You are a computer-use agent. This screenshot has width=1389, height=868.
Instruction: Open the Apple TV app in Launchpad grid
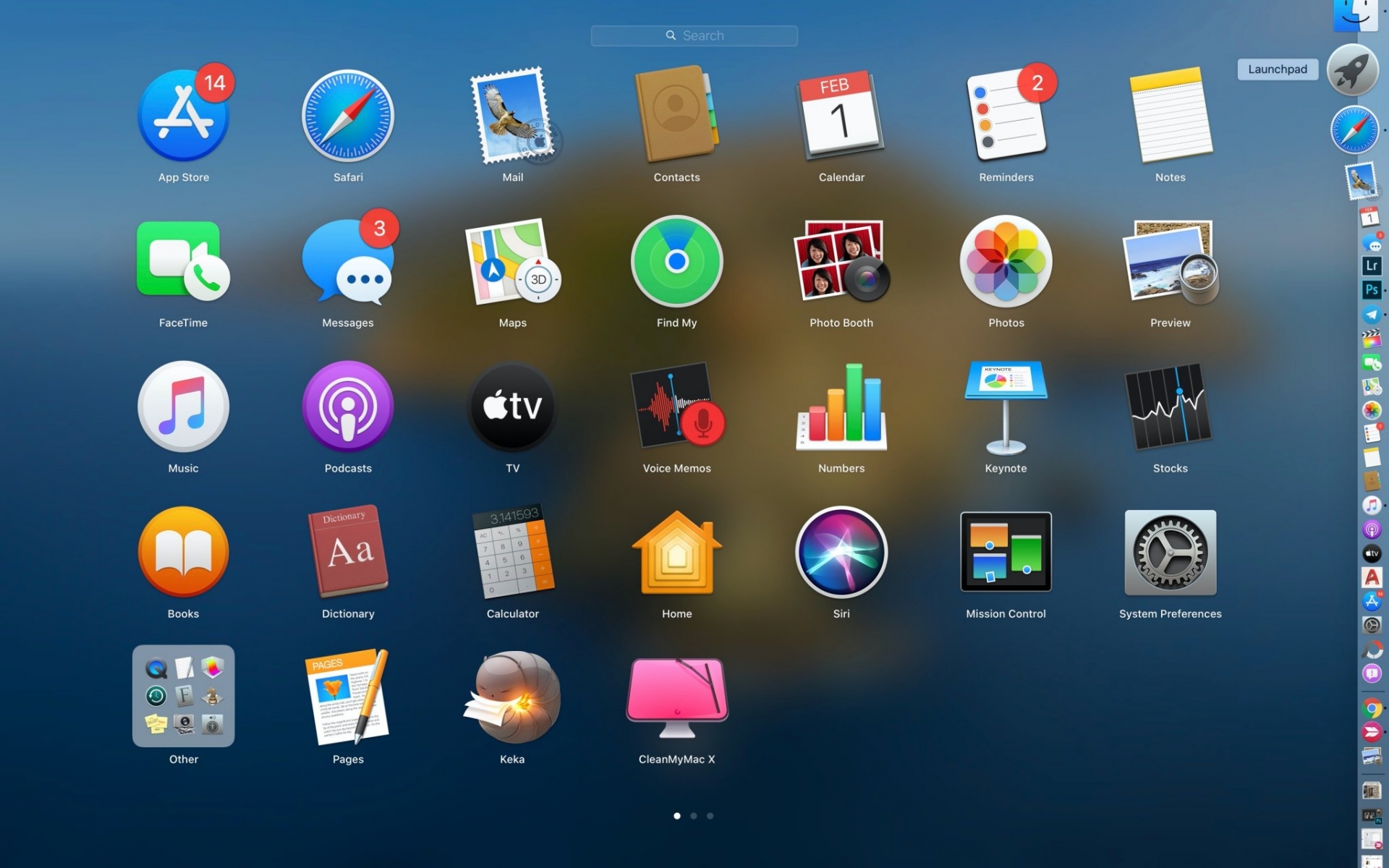click(513, 407)
